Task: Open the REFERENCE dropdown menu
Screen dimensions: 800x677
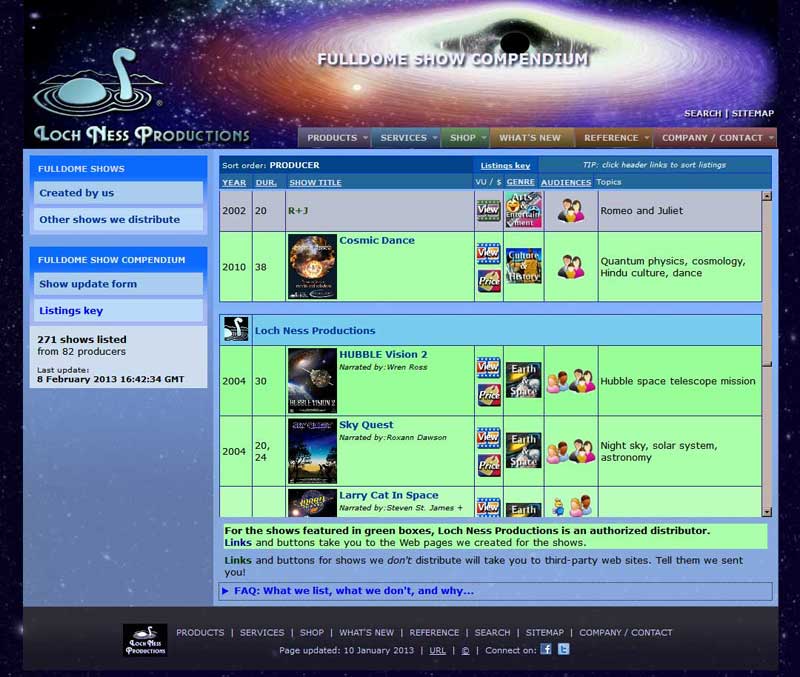Action: tap(616, 138)
